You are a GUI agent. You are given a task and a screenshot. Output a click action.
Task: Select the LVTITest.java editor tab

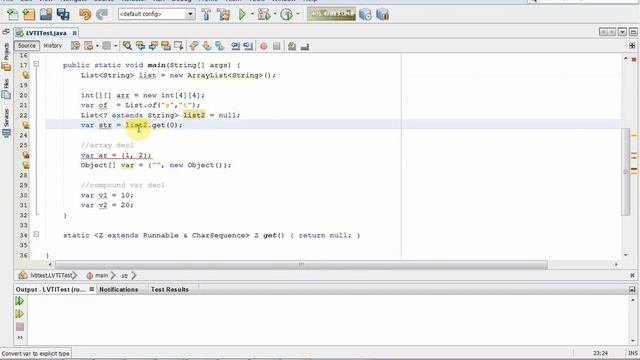tap(46, 33)
